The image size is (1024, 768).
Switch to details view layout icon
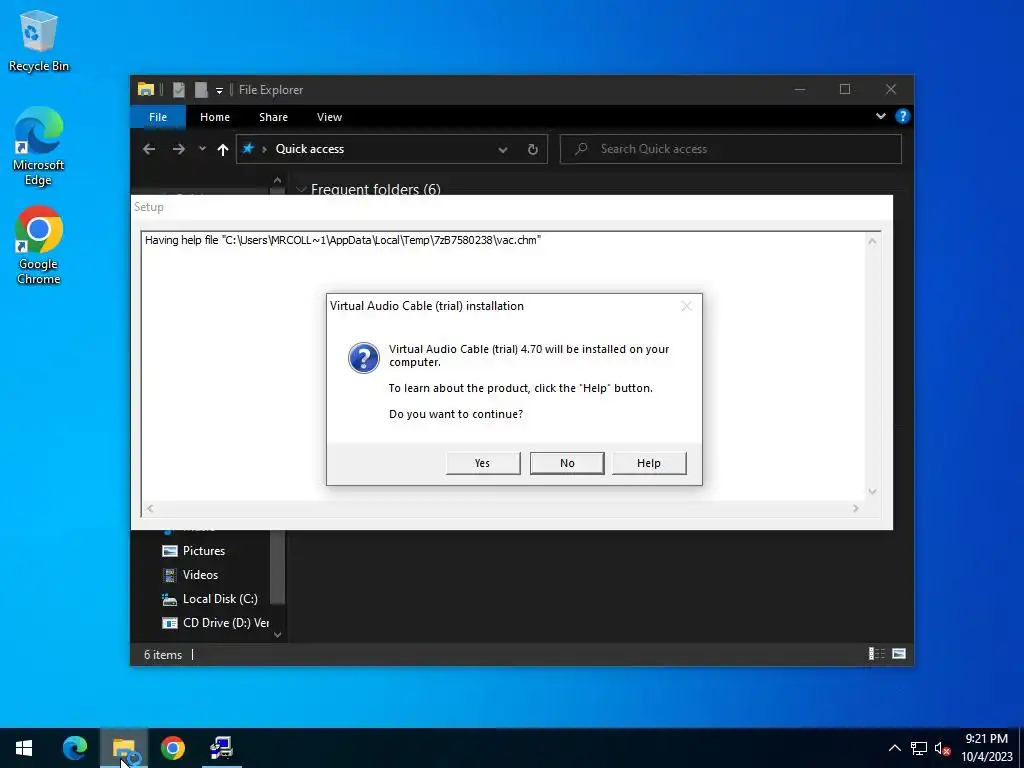click(876, 654)
